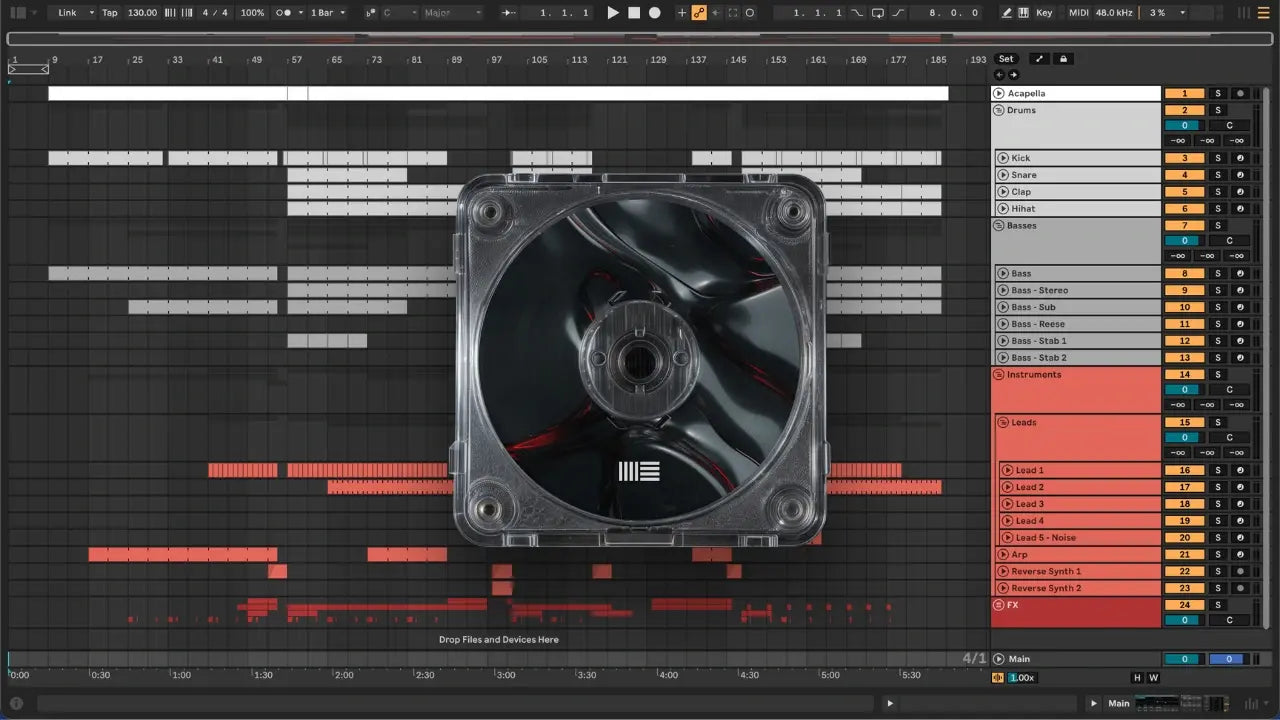The height and width of the screenshot is (720, 1280).
Task: Start playback with the Play button
Action: pos(613,13)
